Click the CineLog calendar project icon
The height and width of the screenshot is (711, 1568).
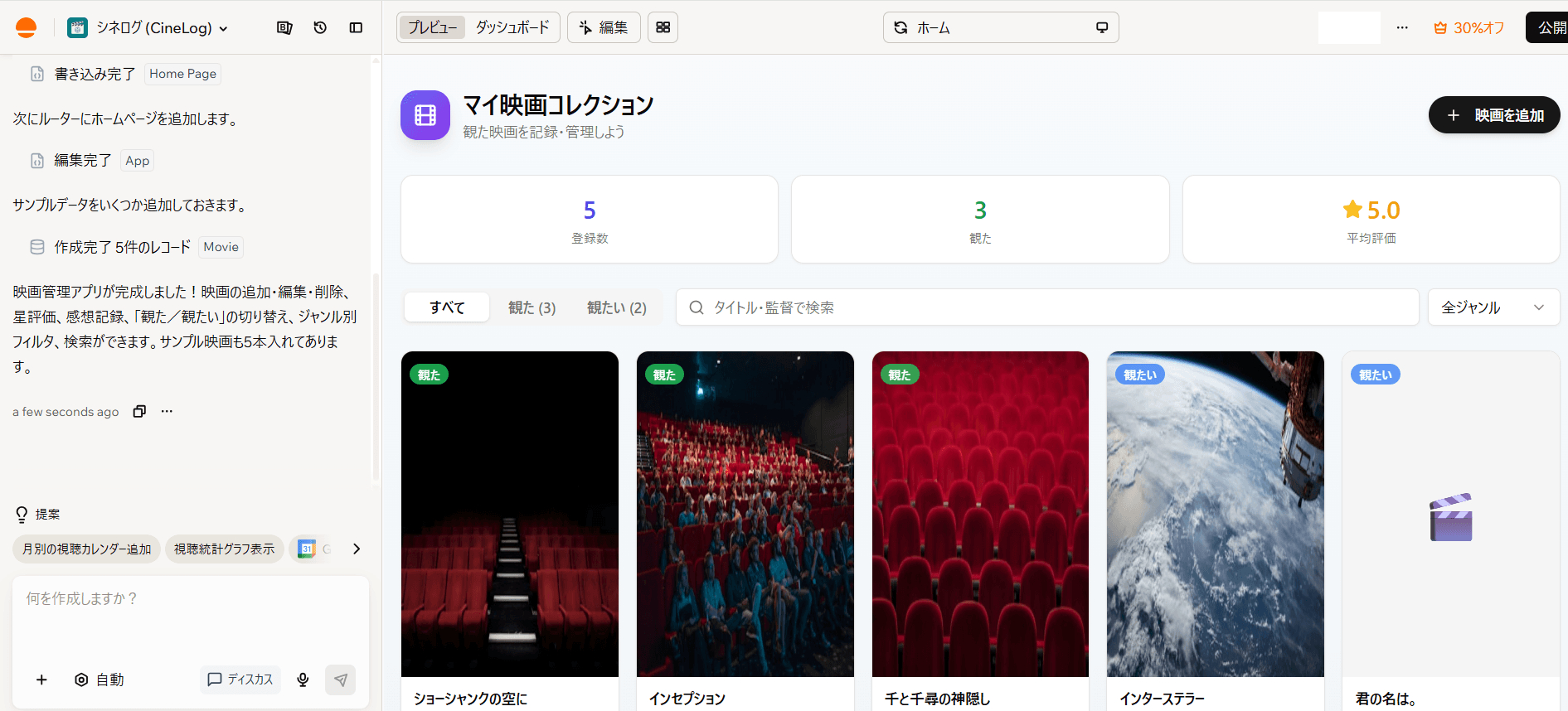click(x=77, y=27)
